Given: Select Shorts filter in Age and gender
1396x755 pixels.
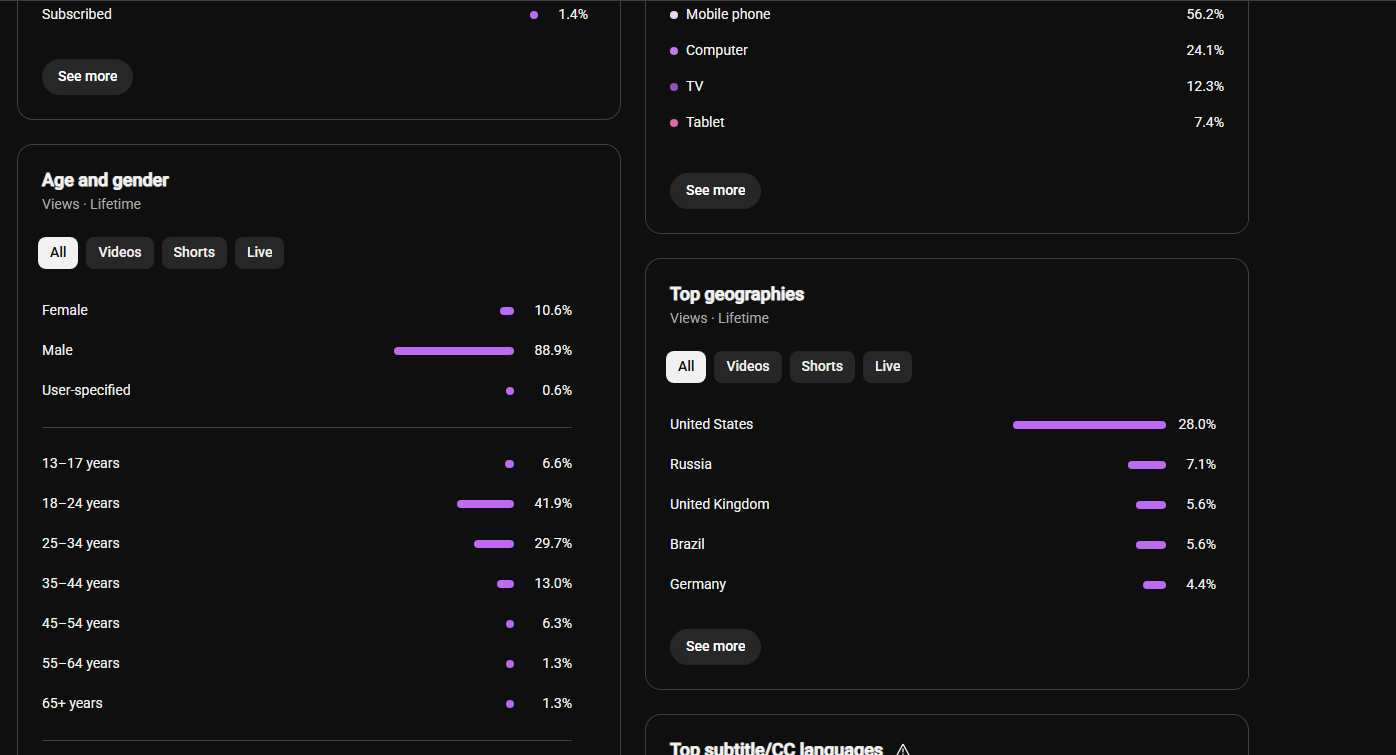Looking at the screenshot, I should pos(194,253).
